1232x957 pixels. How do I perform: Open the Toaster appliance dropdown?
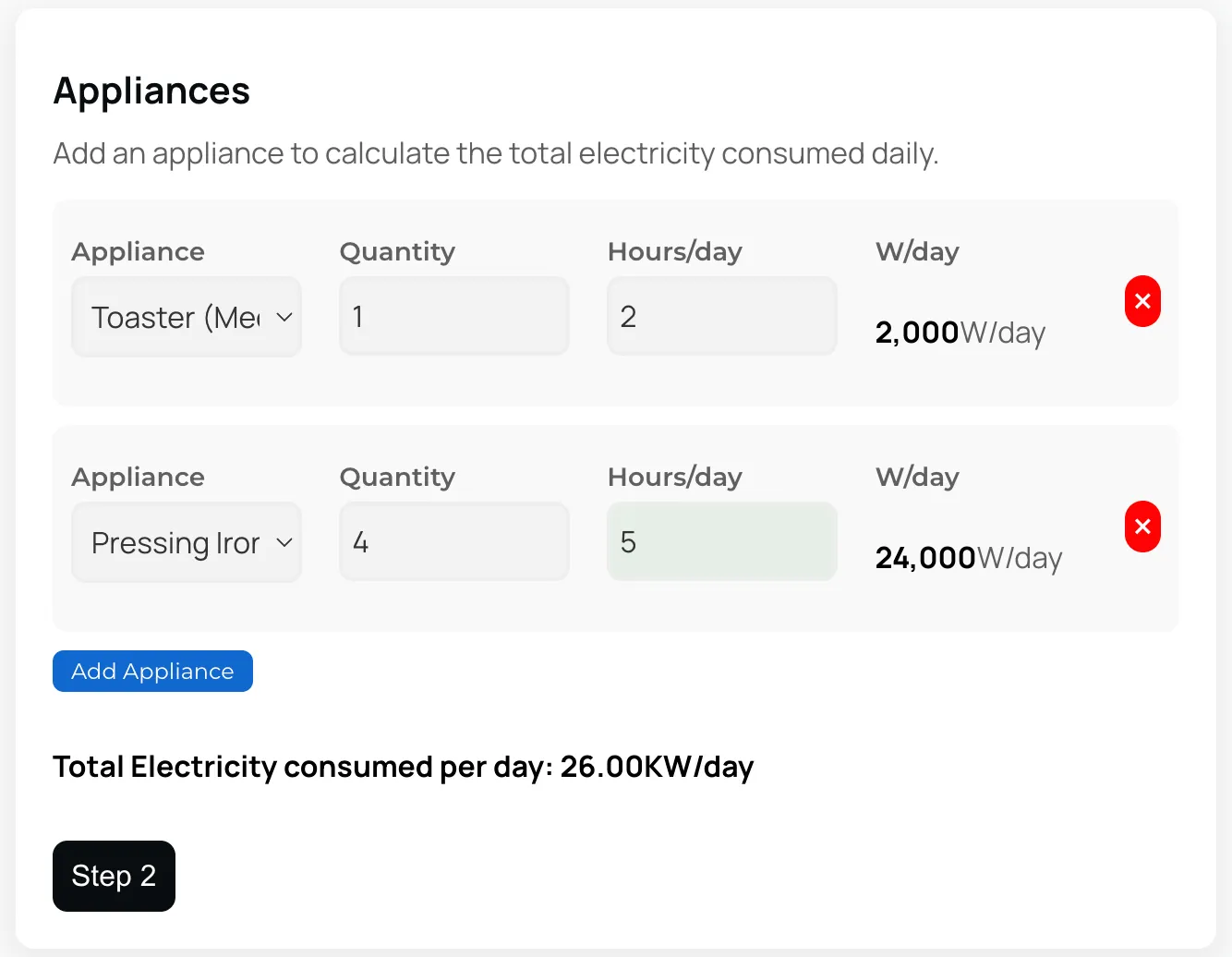click(187, 317)
